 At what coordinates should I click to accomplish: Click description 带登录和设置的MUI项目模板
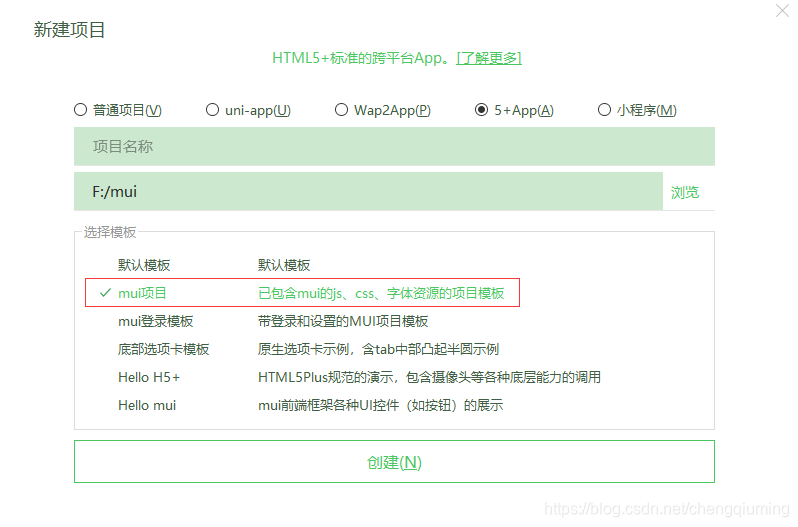click(343, 321)
